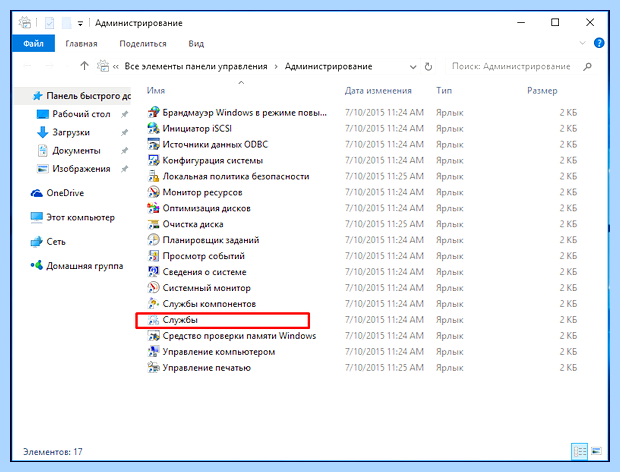Select the Оптимизация дисков icon
The height and width of the screenshot is (472, 620).
pyautogui.click(x=153, y=208)
